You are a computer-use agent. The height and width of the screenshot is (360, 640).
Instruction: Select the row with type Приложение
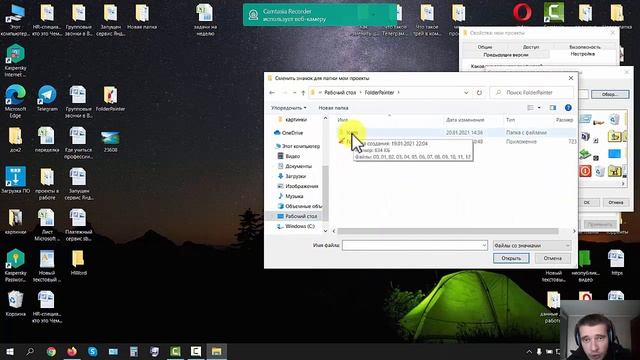pyautogui.click(x=456, y=142)
